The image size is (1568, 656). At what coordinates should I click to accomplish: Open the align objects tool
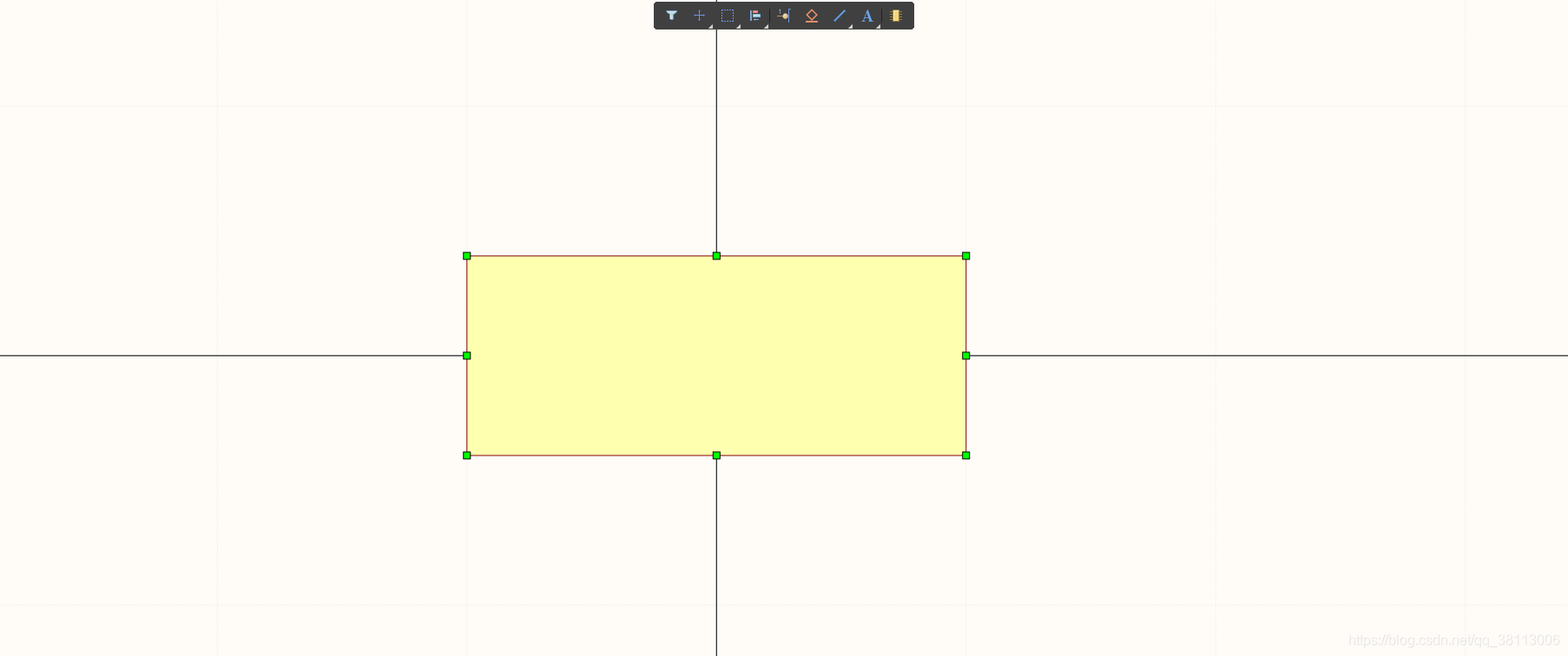point(755,16)
